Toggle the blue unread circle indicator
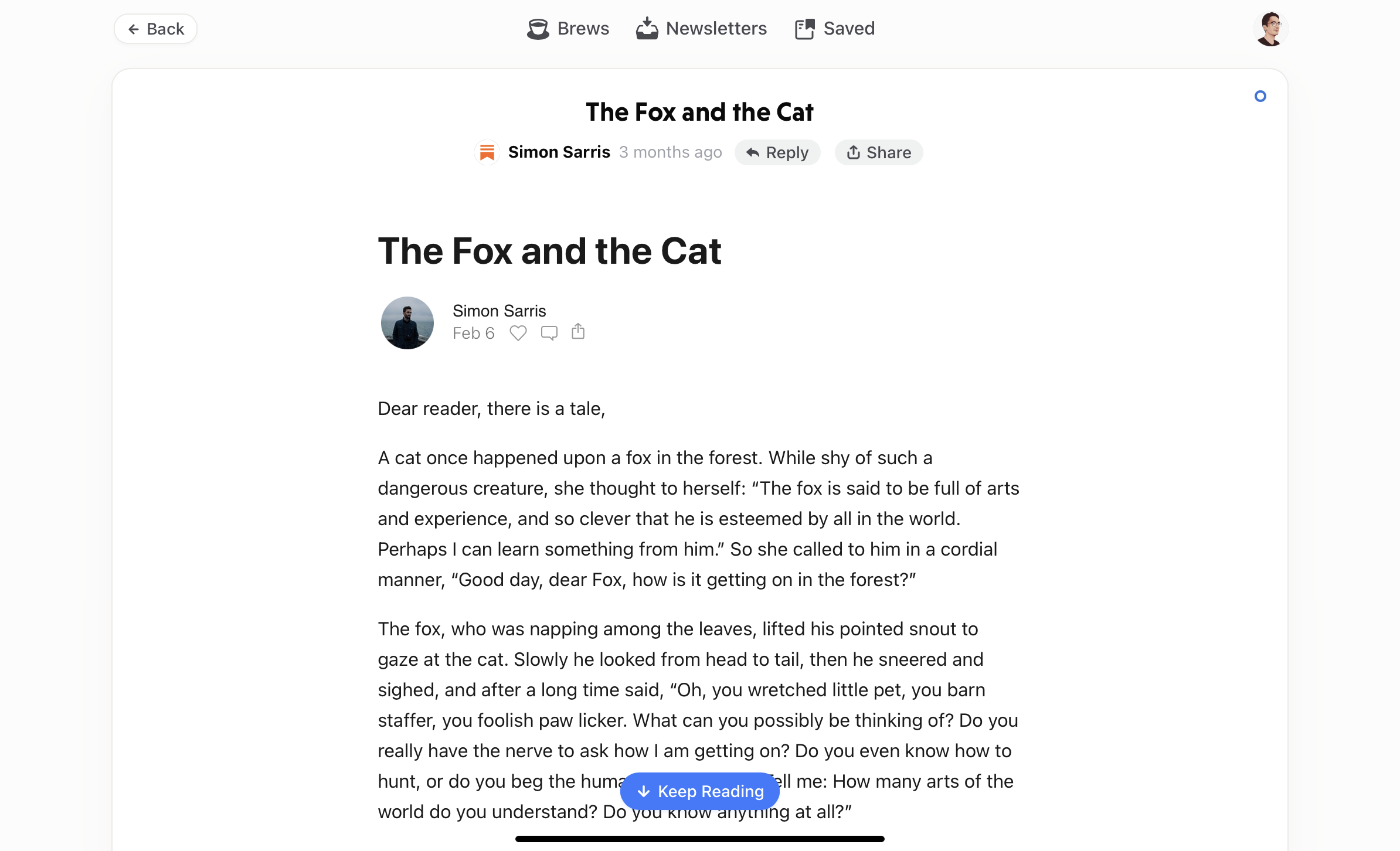Image resolution: width=1400 pixels, height=851 pixels. pyautogui.click(x=1260, y=96)
